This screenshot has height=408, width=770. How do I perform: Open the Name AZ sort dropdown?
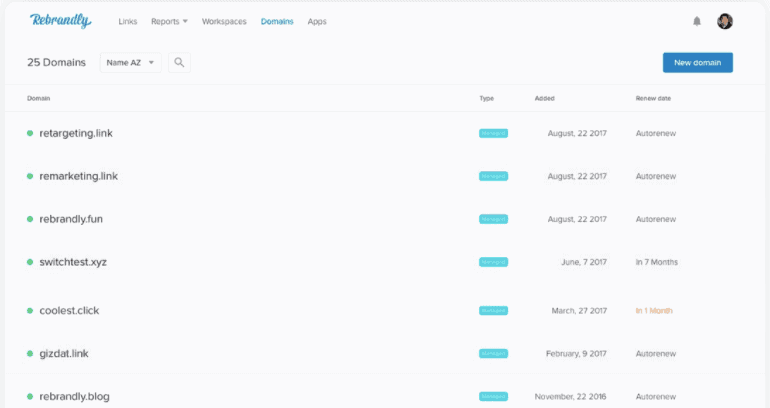click(x=131, y=62)
